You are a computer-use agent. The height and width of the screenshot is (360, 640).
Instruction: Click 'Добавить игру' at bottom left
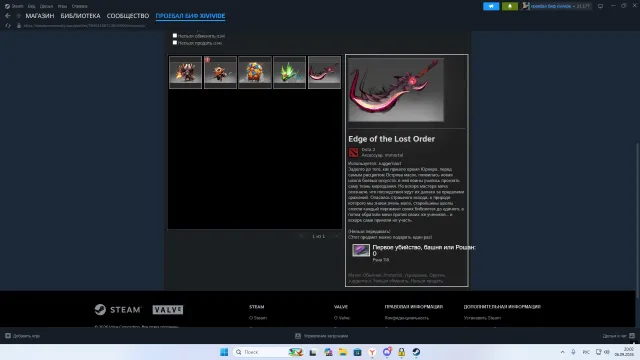tap(23, 336)
